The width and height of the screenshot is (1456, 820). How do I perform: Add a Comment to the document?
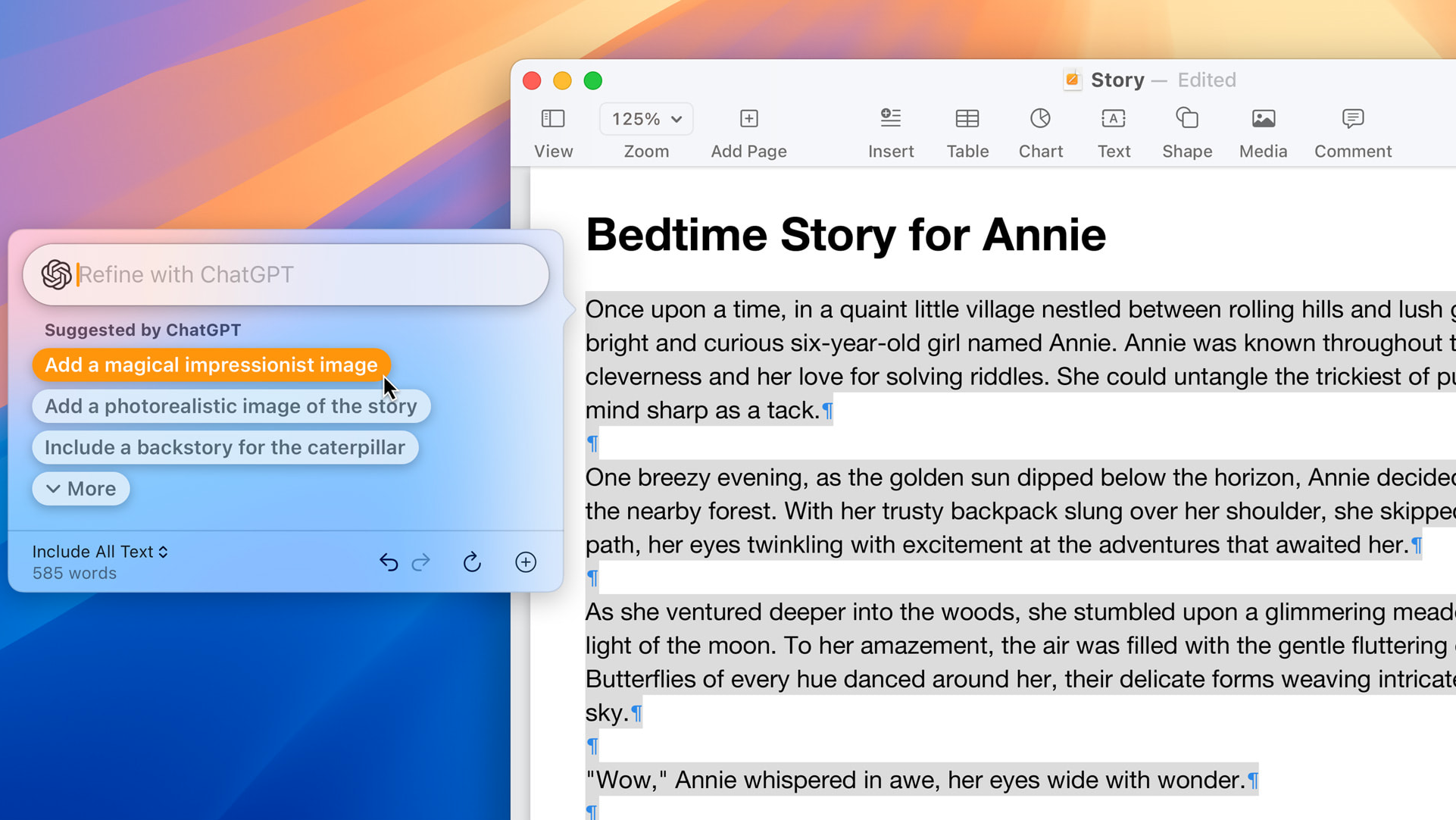tap(1352, 119)
